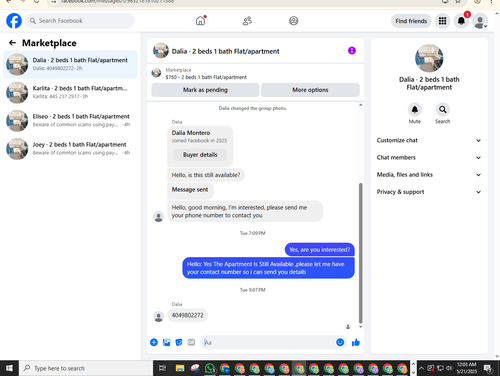This screenshot has height=376, width=500.
Task: Open the Joey conversation in the list
Action: pos(70,149)
